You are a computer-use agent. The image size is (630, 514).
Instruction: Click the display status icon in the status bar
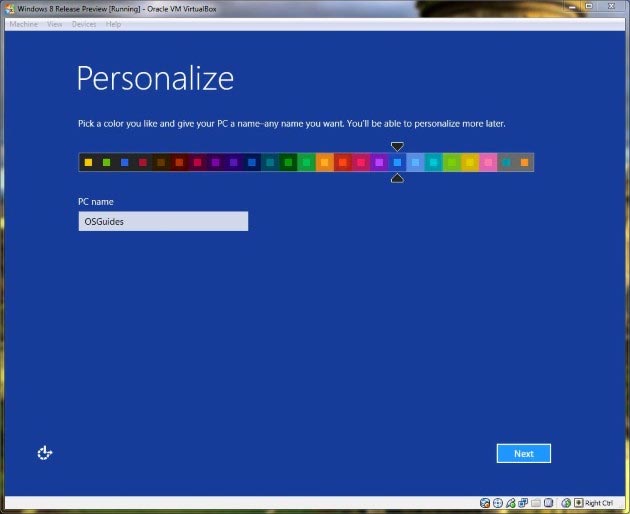[547, 502]
